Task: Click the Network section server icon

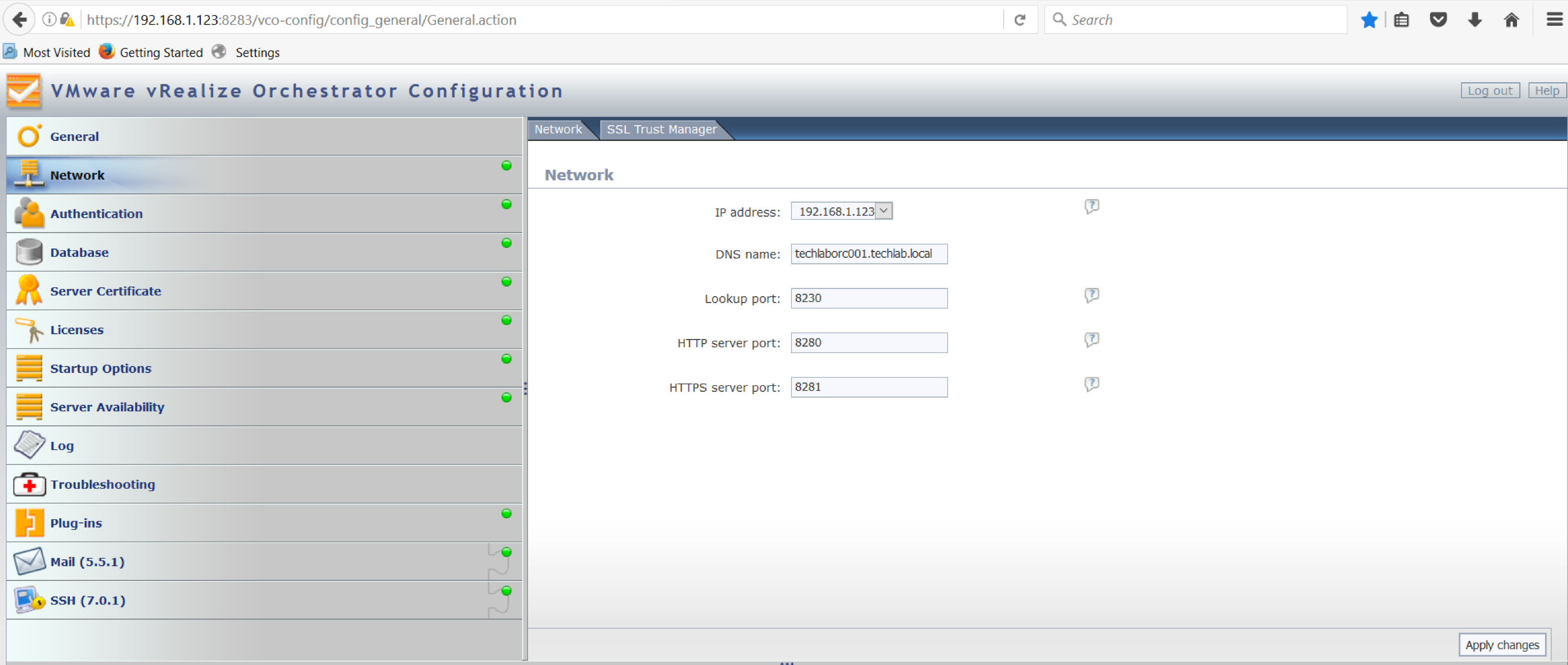Action: click(x=29, y=174)
